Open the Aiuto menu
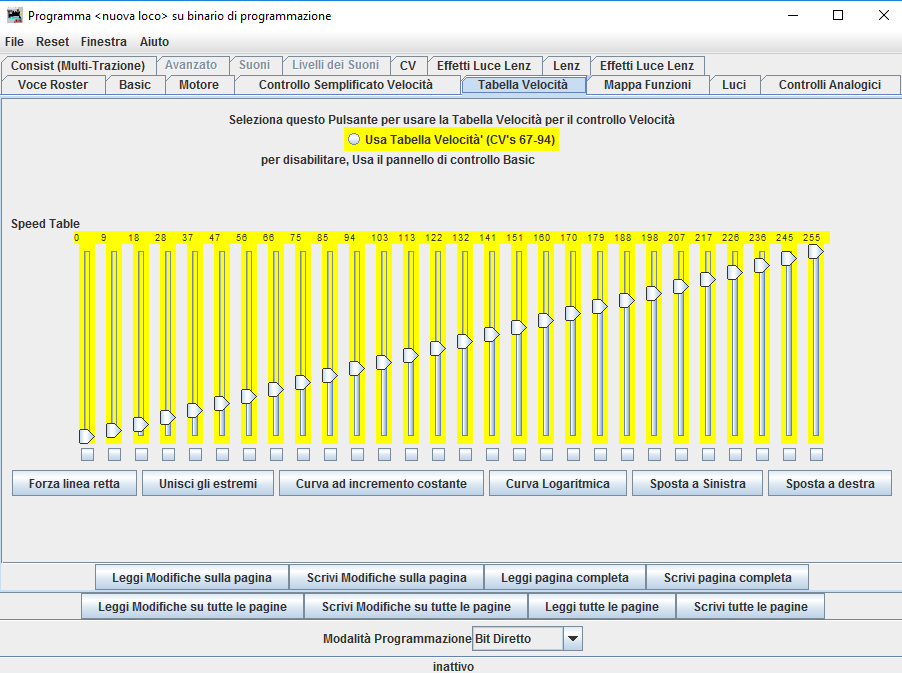Viewport: 902px width, 673px height. point(154,42)
